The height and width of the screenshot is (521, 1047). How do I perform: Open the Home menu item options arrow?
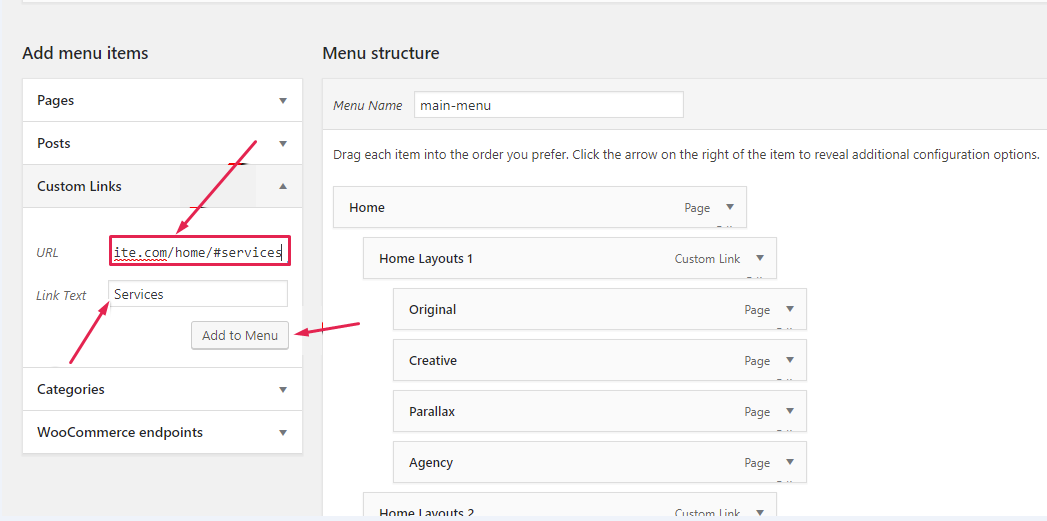tap(730, 207)
